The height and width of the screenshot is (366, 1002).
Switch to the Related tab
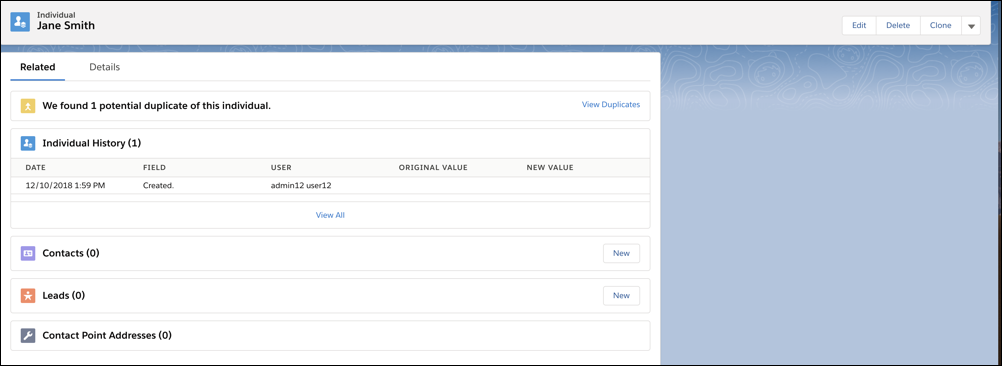(38, 66)
